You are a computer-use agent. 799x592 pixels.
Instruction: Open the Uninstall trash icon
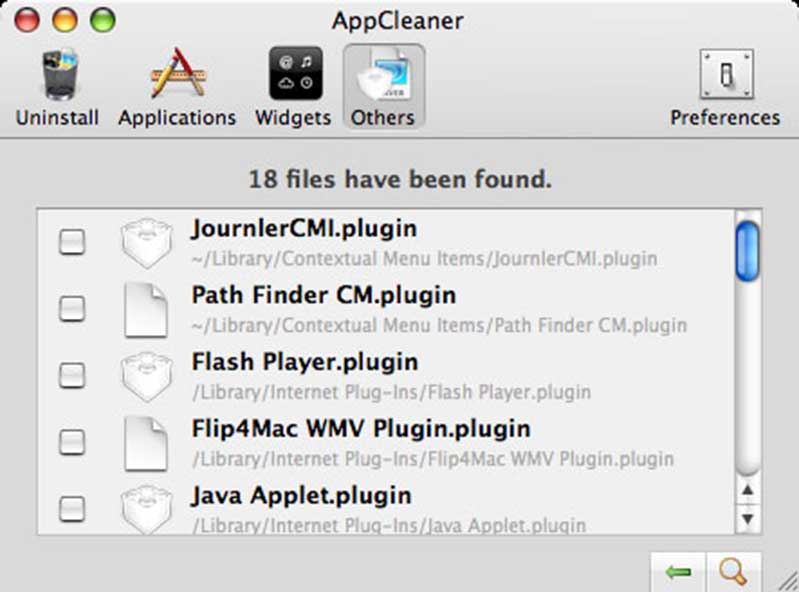pyautogui.click(x=57, y=76)
